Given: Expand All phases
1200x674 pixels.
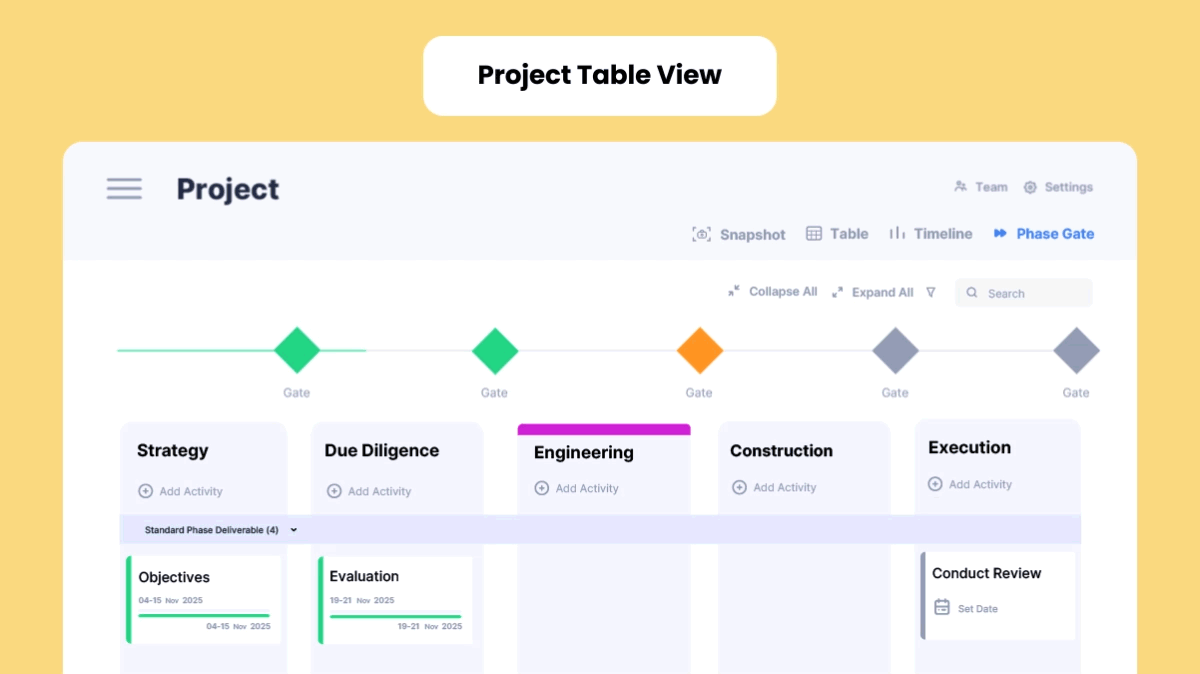Looking at the screenshot, I should coord(872,292).
